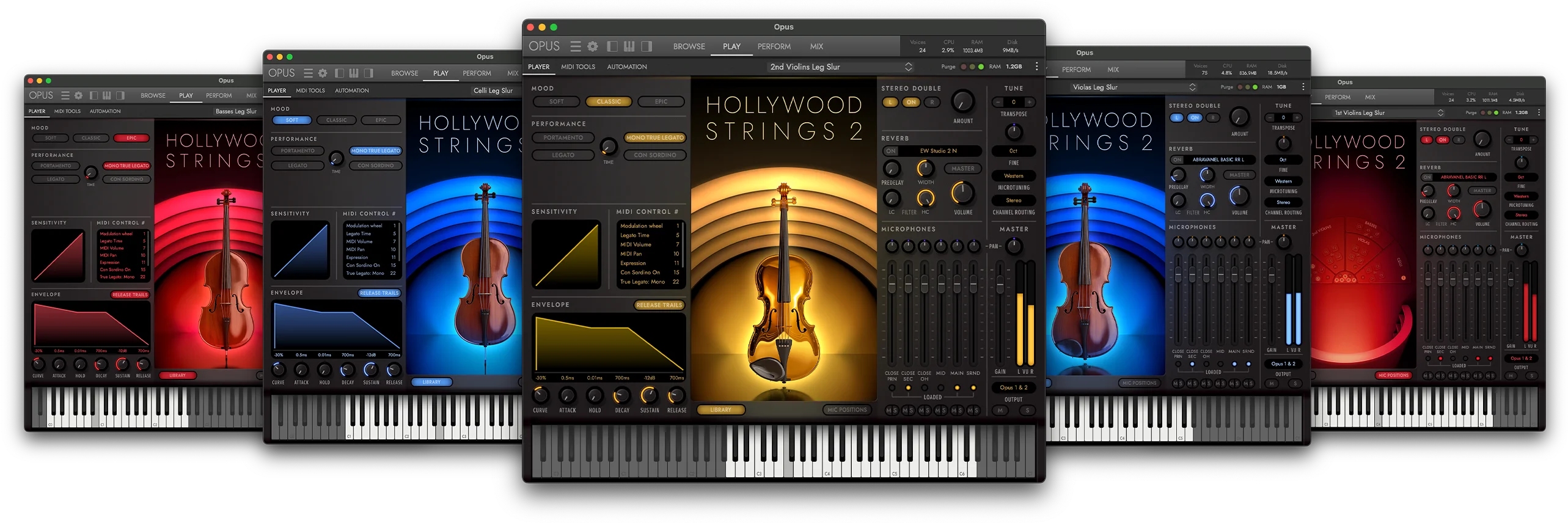Click the Transpose plus stepper in center window
The image size is (1568, 523).
[1030, 102]
